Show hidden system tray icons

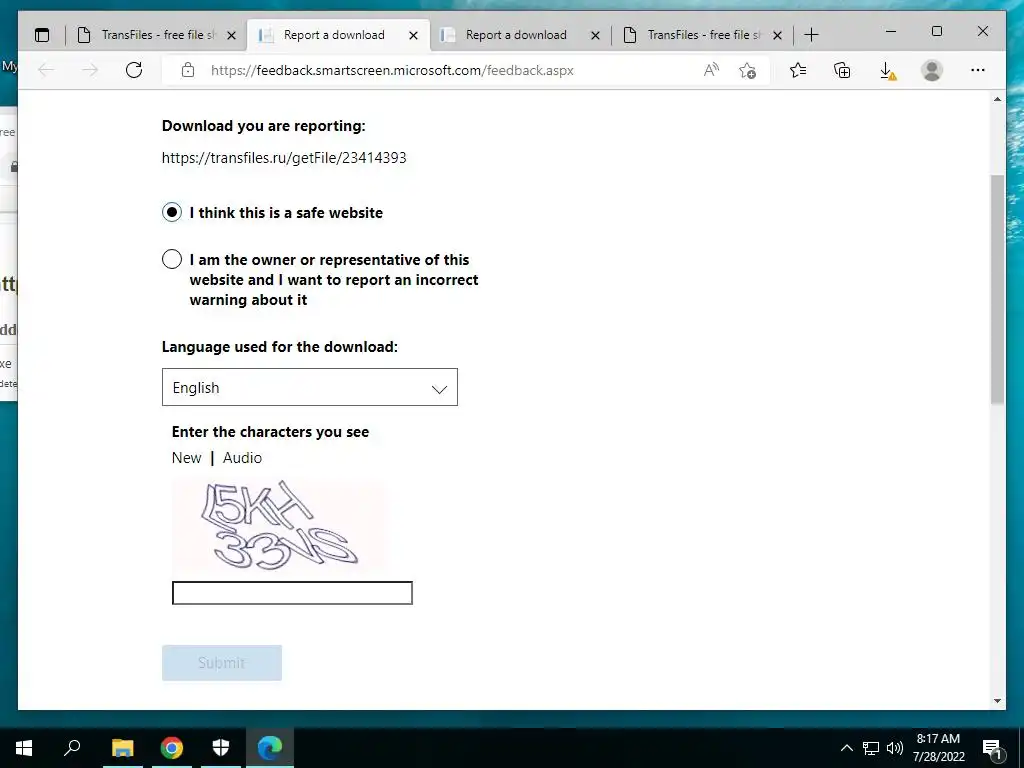(x=846, y=748)
